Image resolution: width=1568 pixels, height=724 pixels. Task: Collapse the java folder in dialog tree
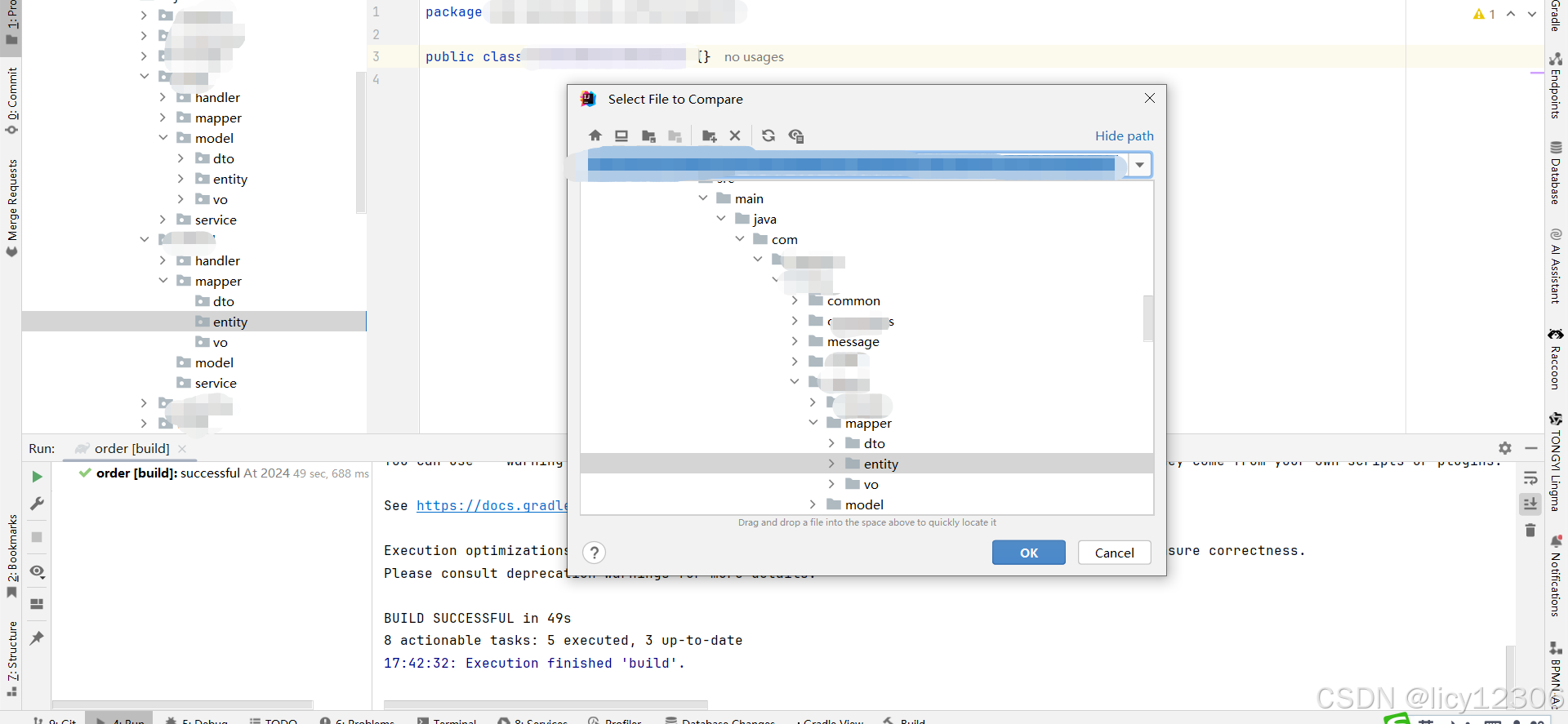(x=721, y=219)
